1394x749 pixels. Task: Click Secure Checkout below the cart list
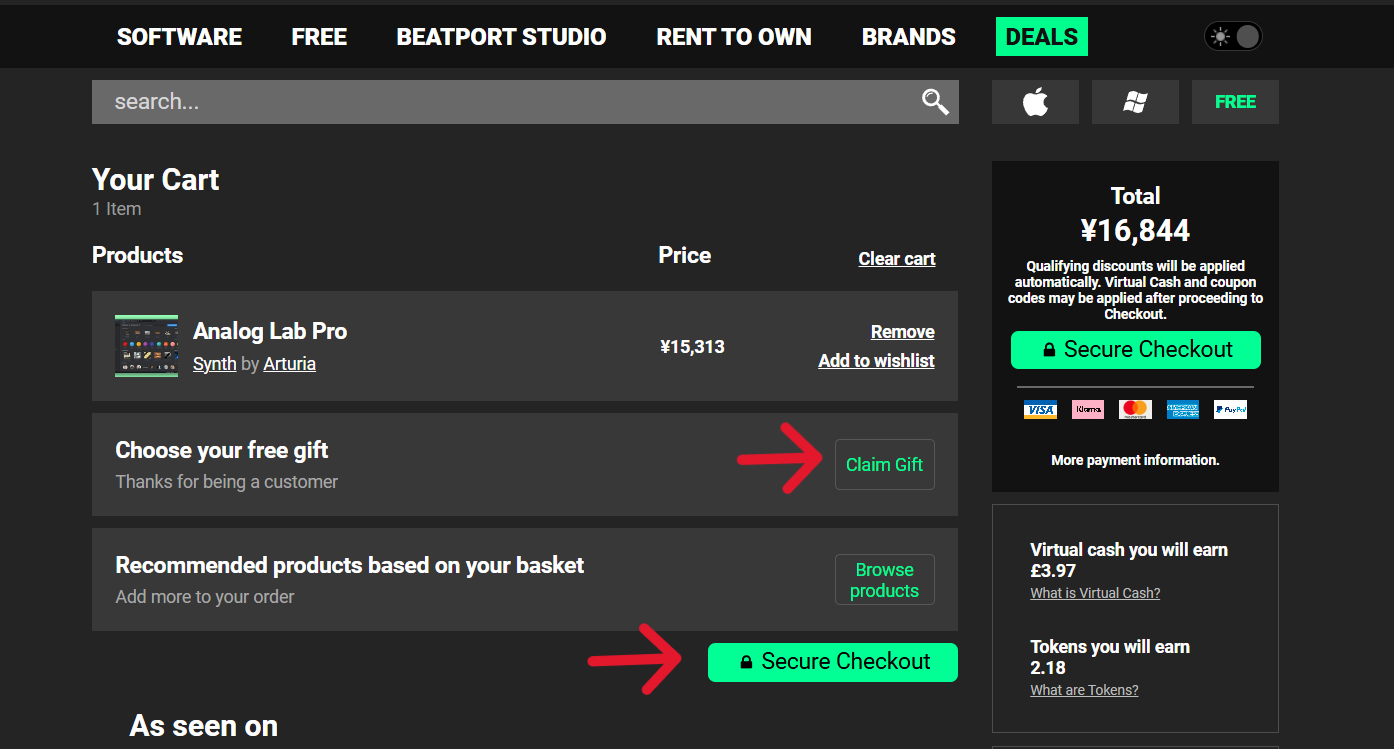[x=833, y=662]
